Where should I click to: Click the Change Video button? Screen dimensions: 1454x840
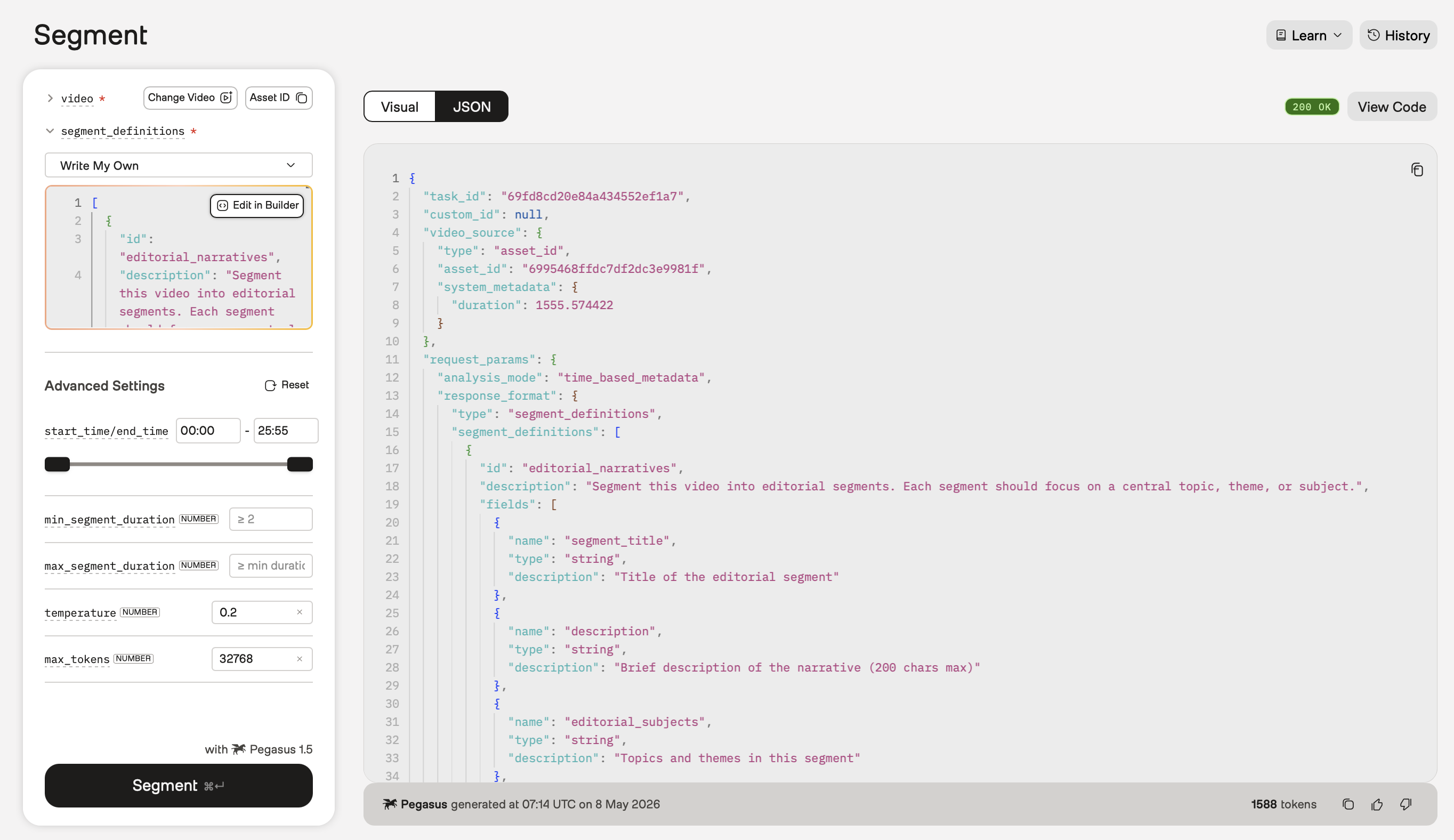[x=190, y=98]
